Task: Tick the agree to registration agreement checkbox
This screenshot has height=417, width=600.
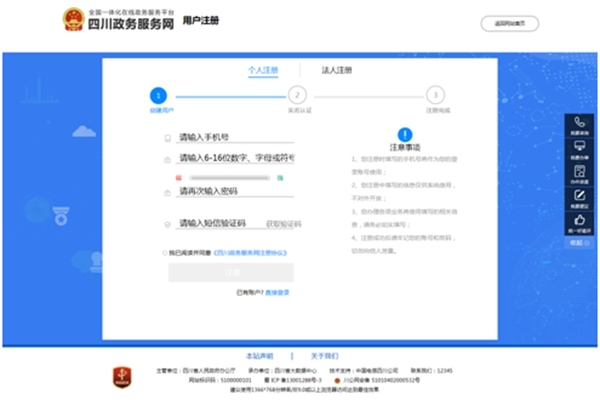Action: (x=165, y=254)
